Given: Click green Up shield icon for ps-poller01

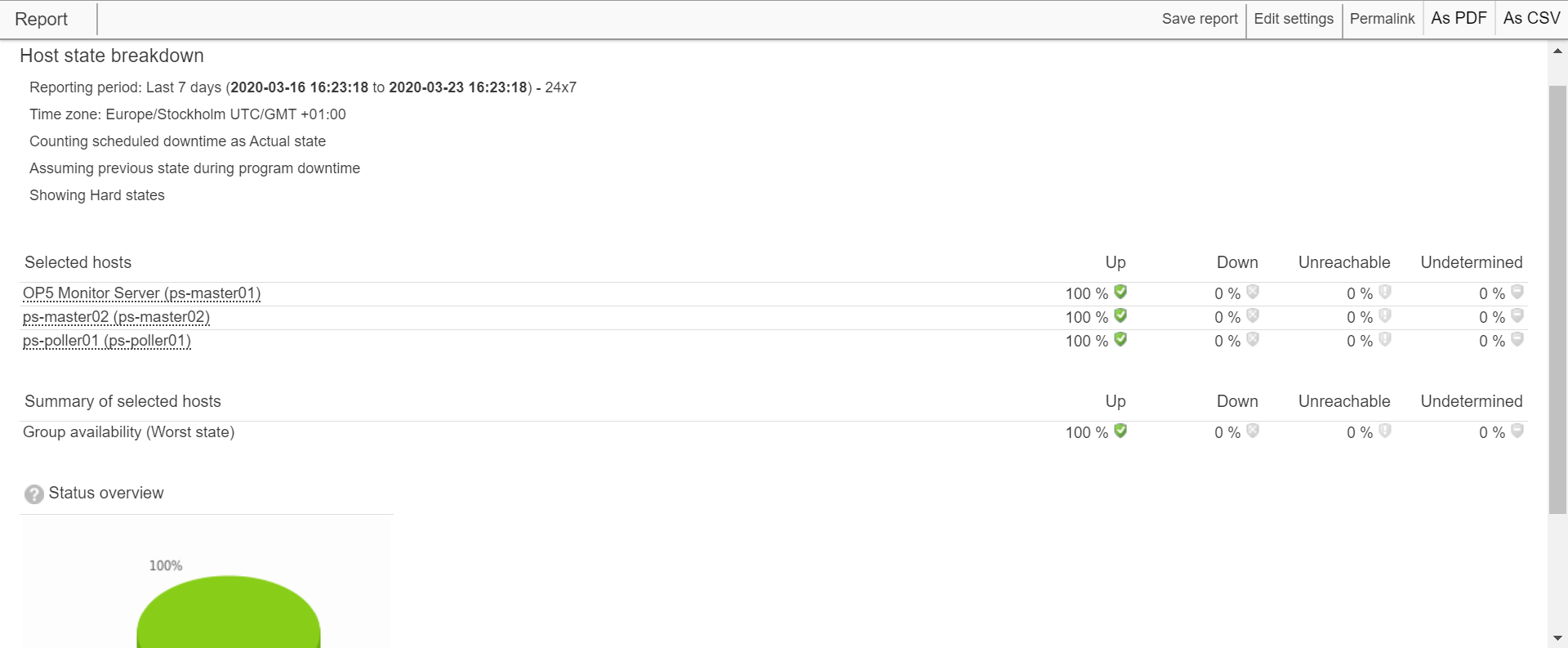Looking at the screenshot, I should tap(1120, 339).
